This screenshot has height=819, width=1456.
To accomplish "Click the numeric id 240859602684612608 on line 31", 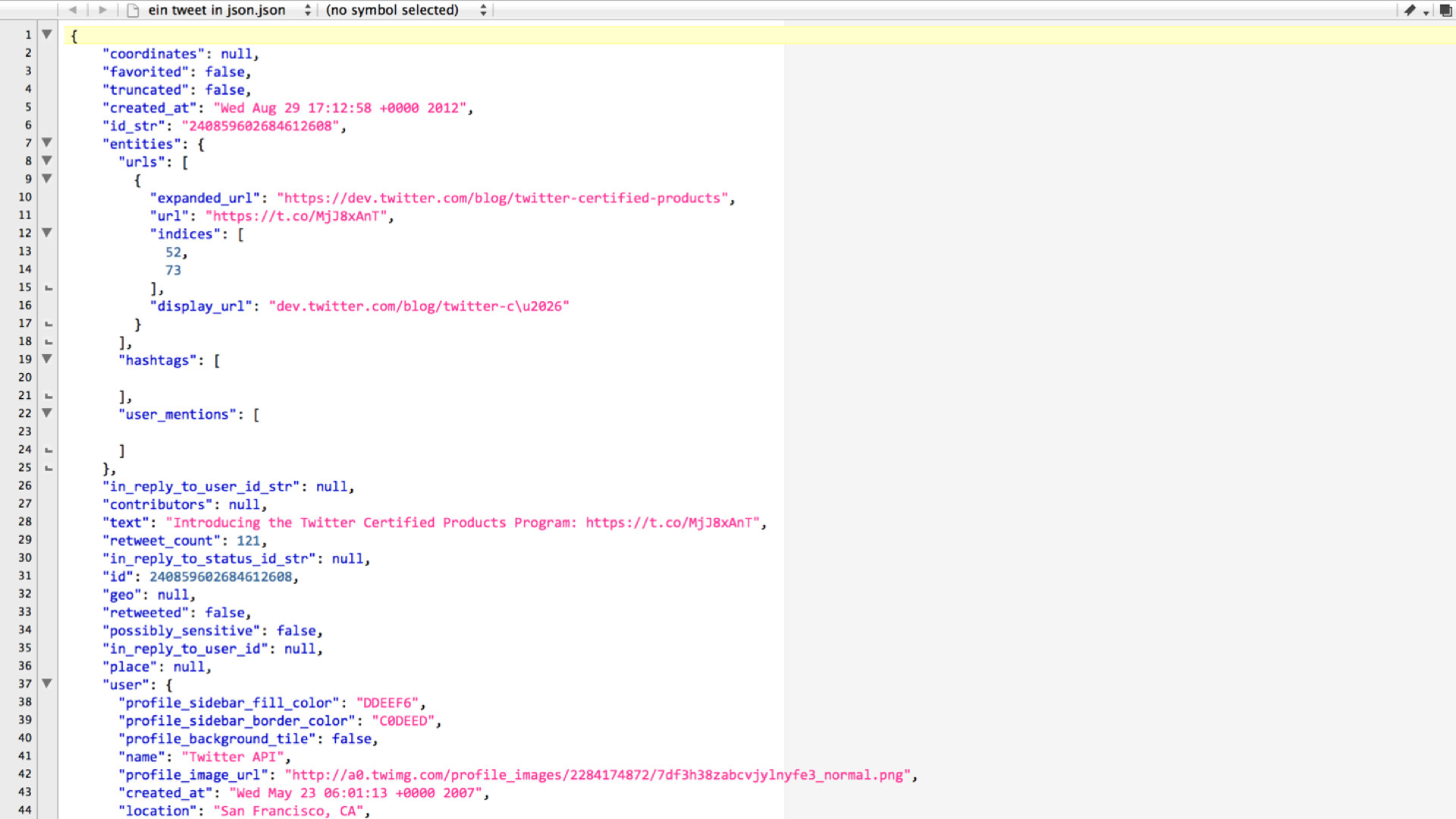I will point(221,577).
